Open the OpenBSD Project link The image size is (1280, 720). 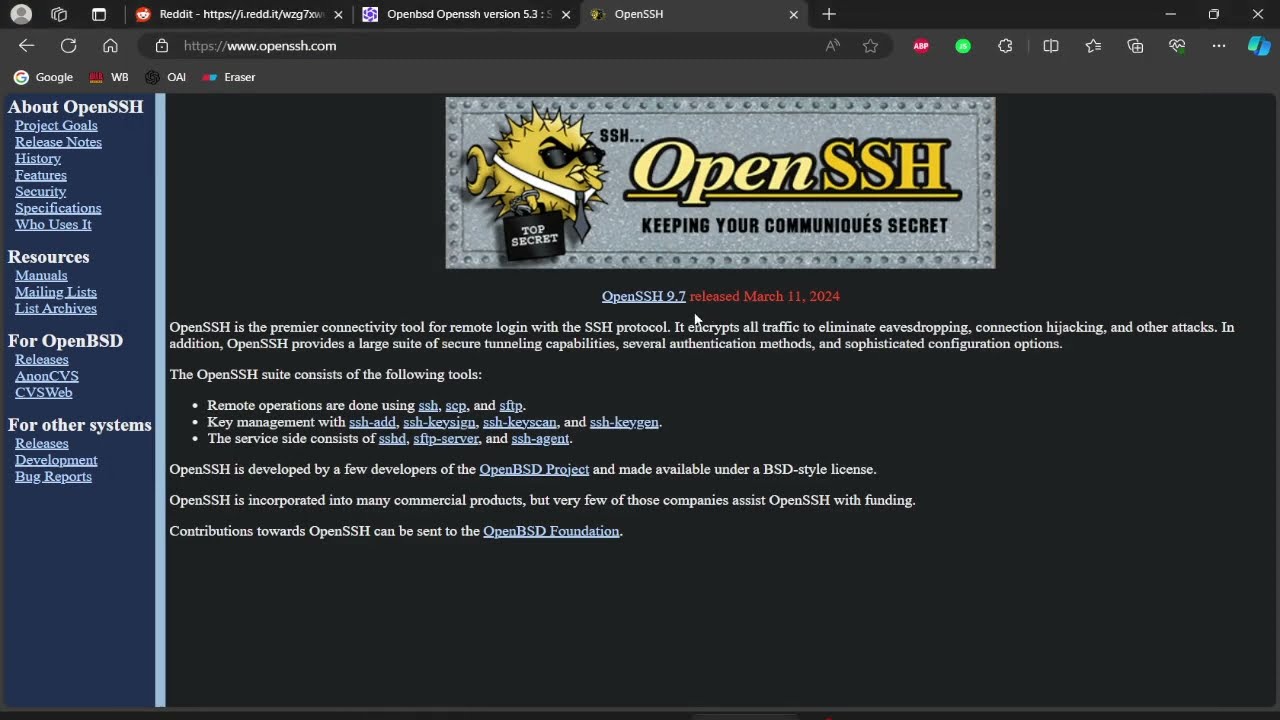point(534,469)
